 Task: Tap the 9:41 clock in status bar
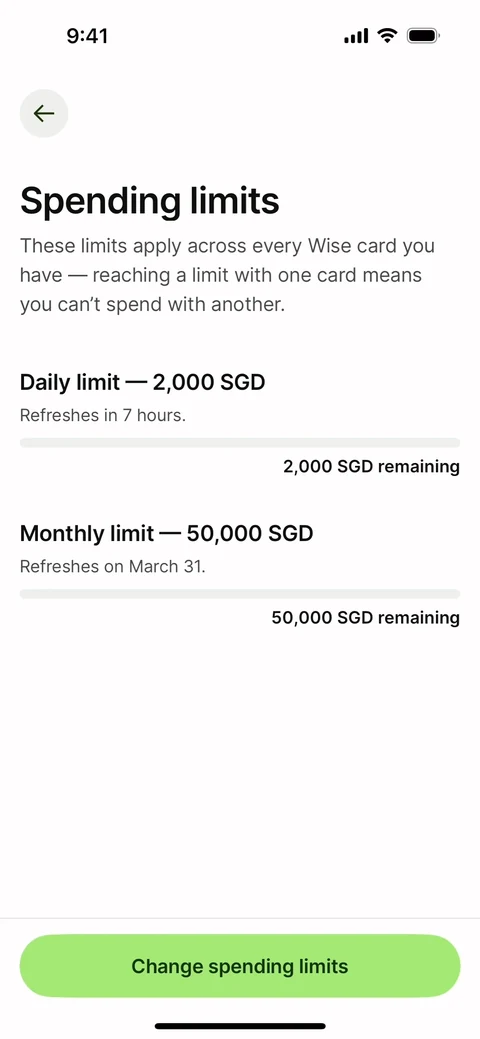coord(87,36)
